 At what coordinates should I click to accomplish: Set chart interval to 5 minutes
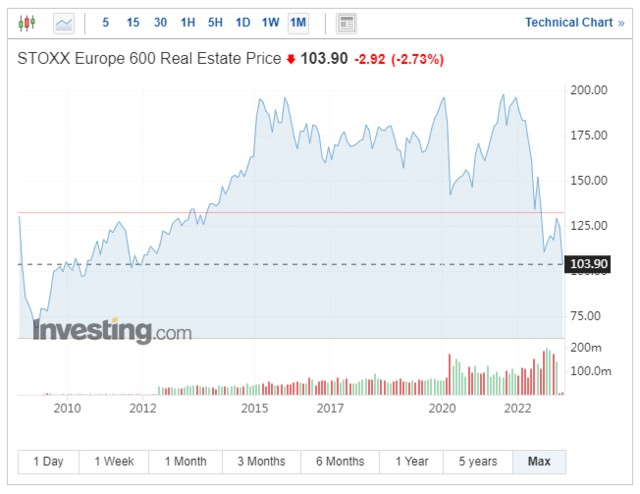(106, 22)
